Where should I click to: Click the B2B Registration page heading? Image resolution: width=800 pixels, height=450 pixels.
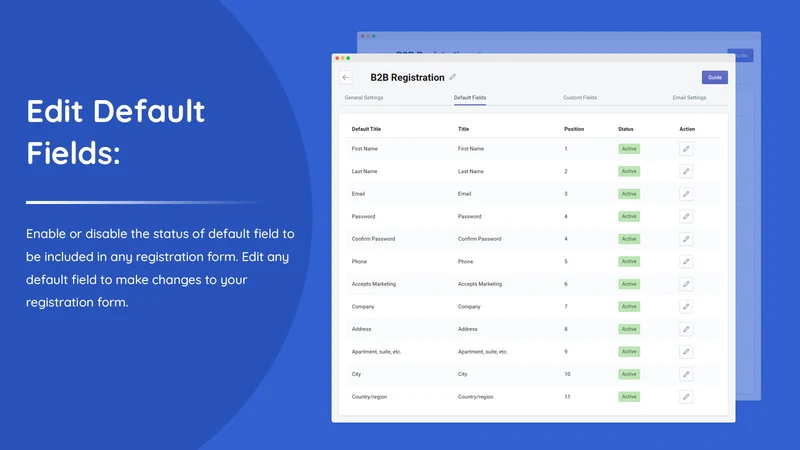pos(407,78)
